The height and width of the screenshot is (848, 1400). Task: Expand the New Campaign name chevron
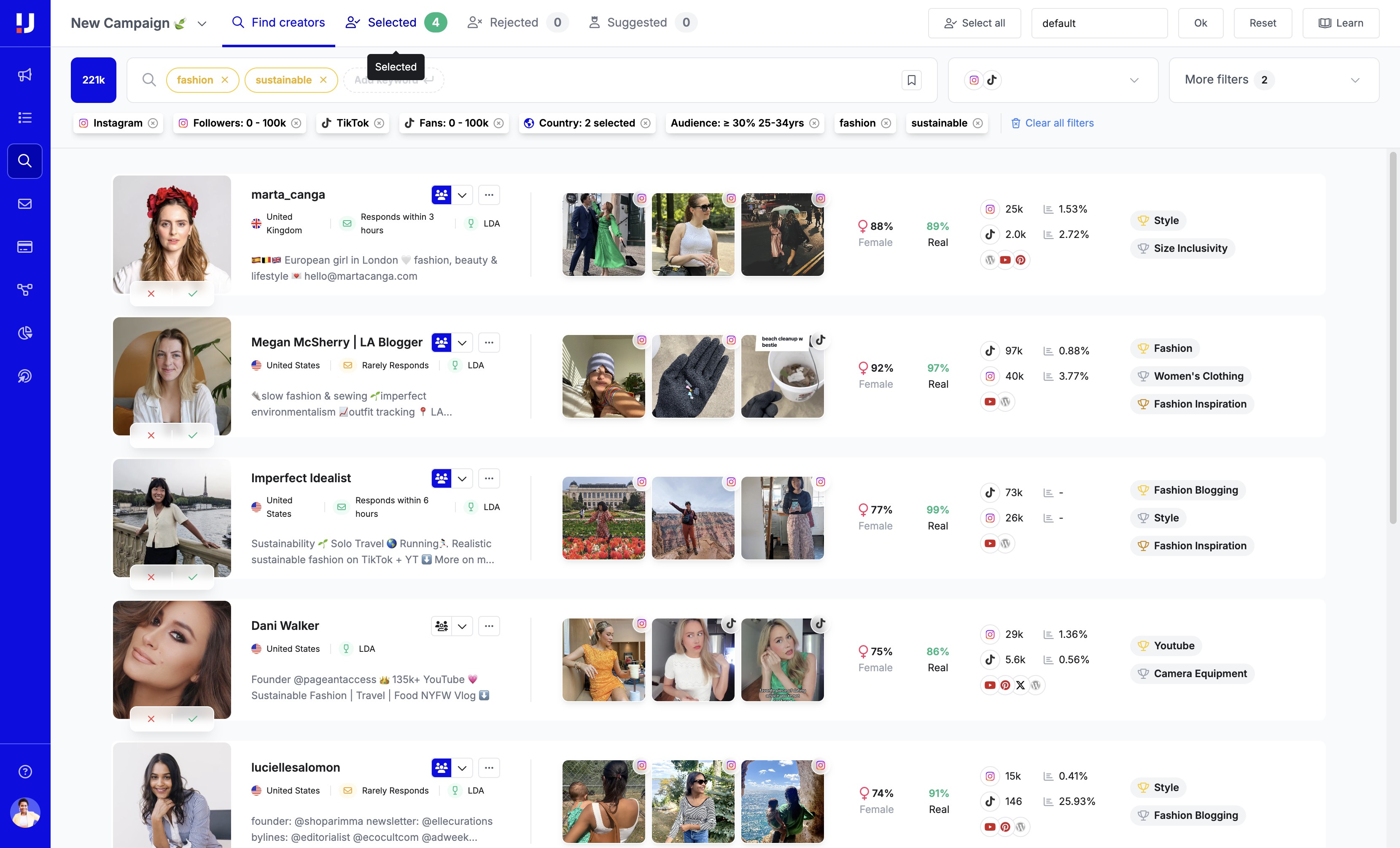click(x=202, y=24)
